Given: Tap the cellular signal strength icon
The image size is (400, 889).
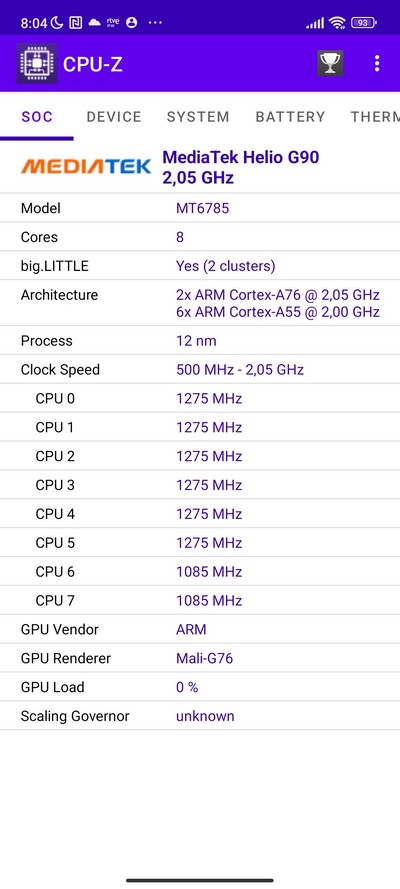Looking at the screenshot, I should [314, 23].
